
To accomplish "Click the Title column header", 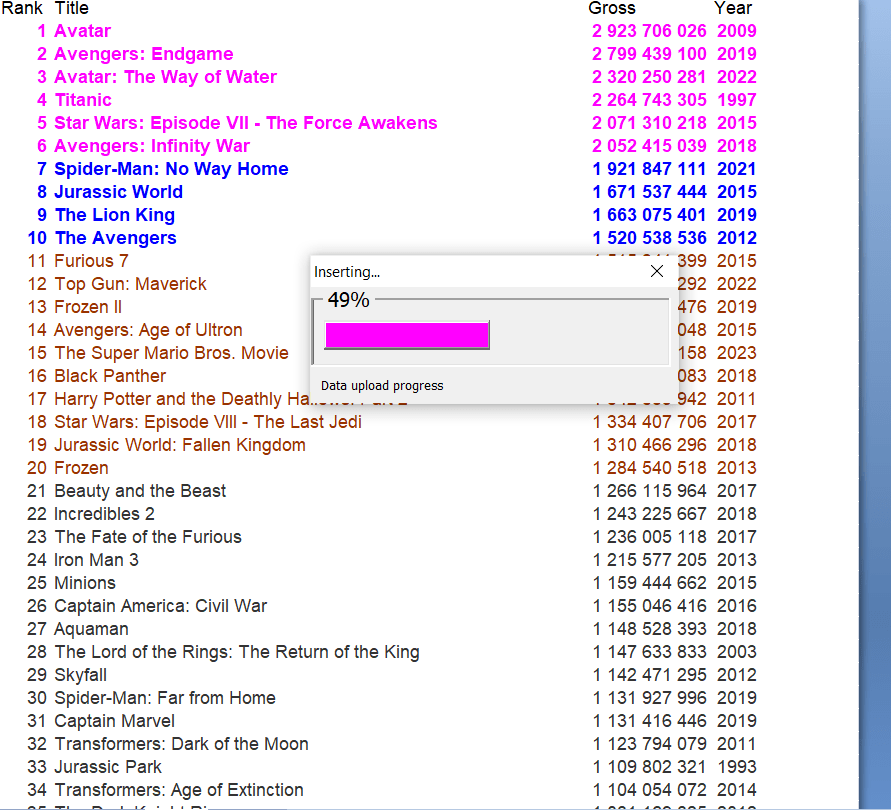I will (71, 8).
